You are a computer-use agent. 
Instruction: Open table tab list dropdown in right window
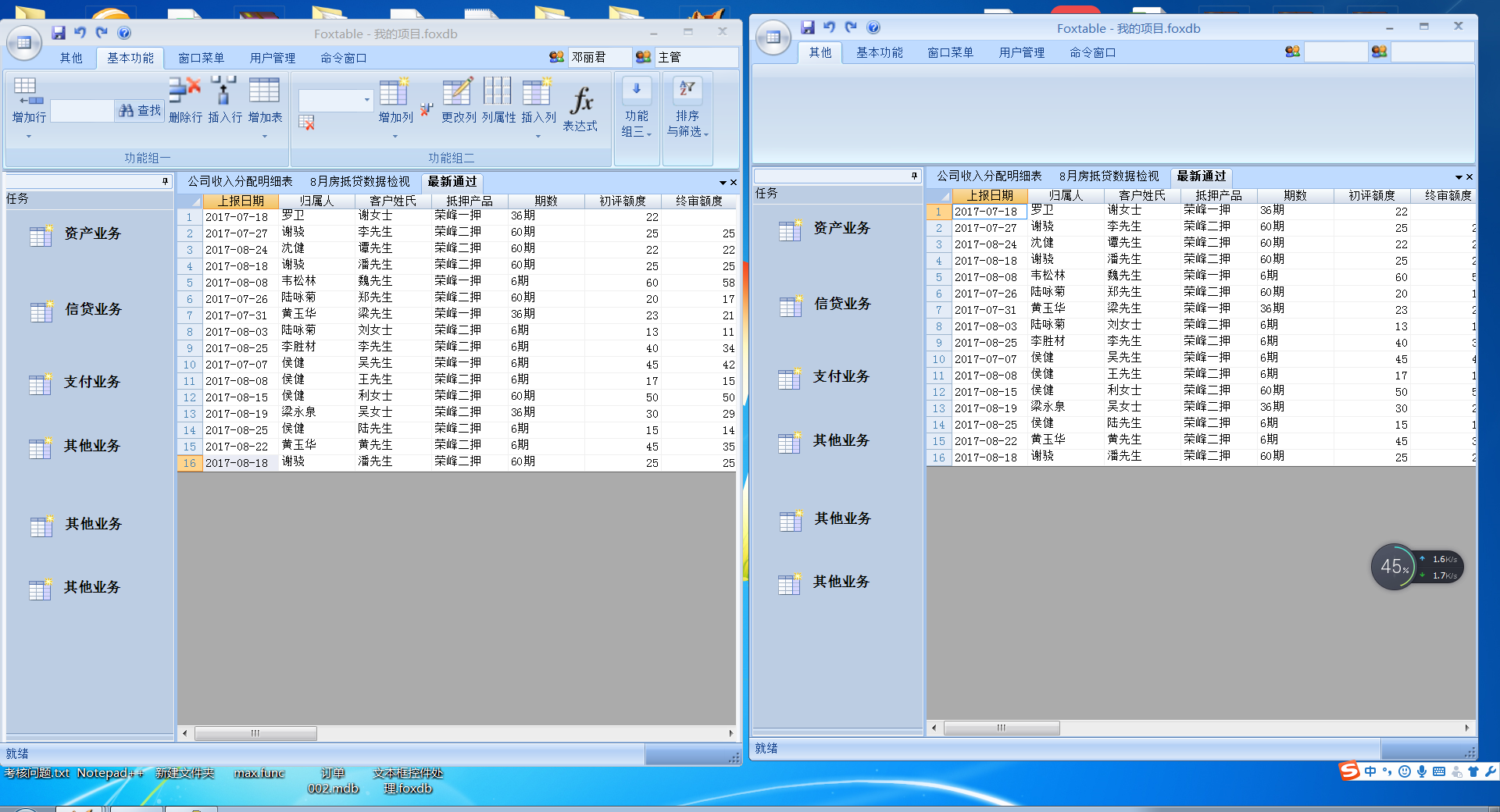click(x=1459, y=177)
